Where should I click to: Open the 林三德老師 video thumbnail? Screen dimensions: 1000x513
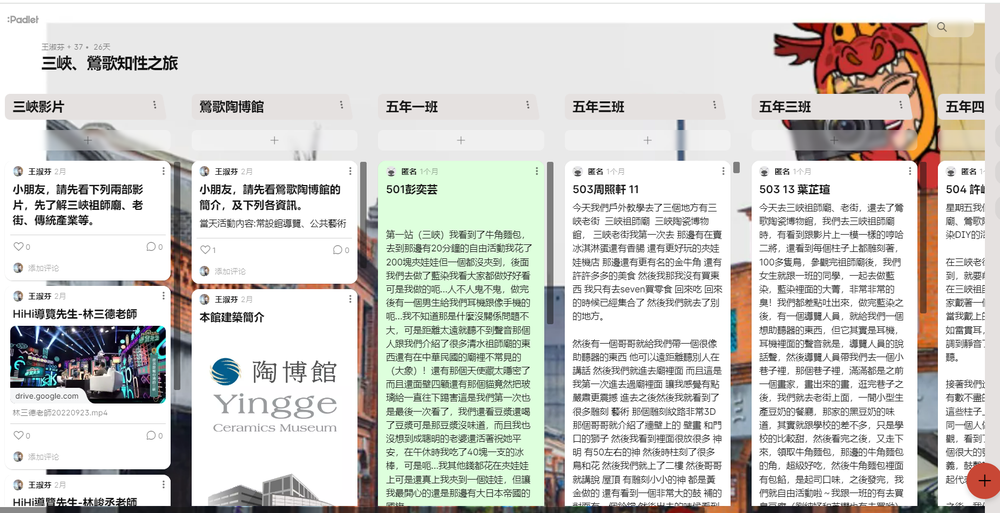point(88,364)
